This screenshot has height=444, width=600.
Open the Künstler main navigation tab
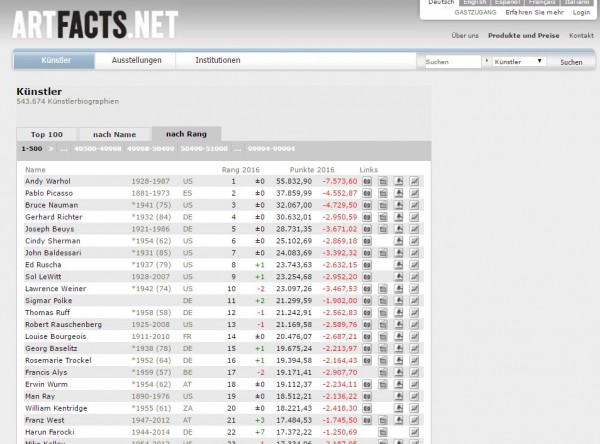coord(54,60)
